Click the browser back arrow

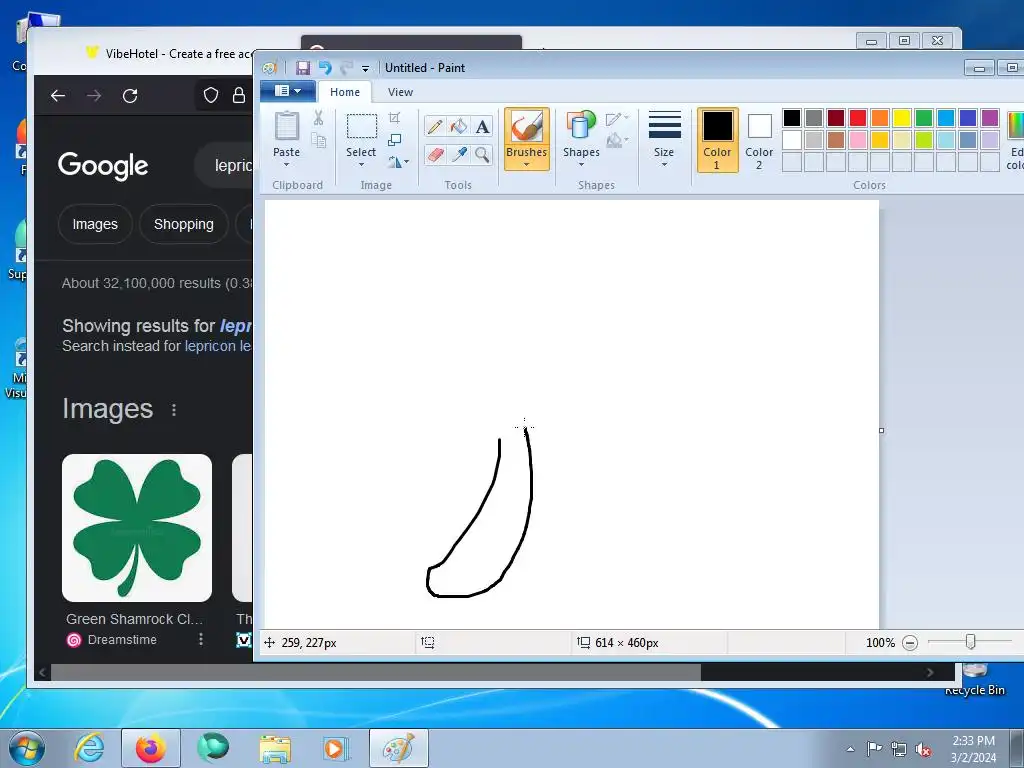[58, 96]
